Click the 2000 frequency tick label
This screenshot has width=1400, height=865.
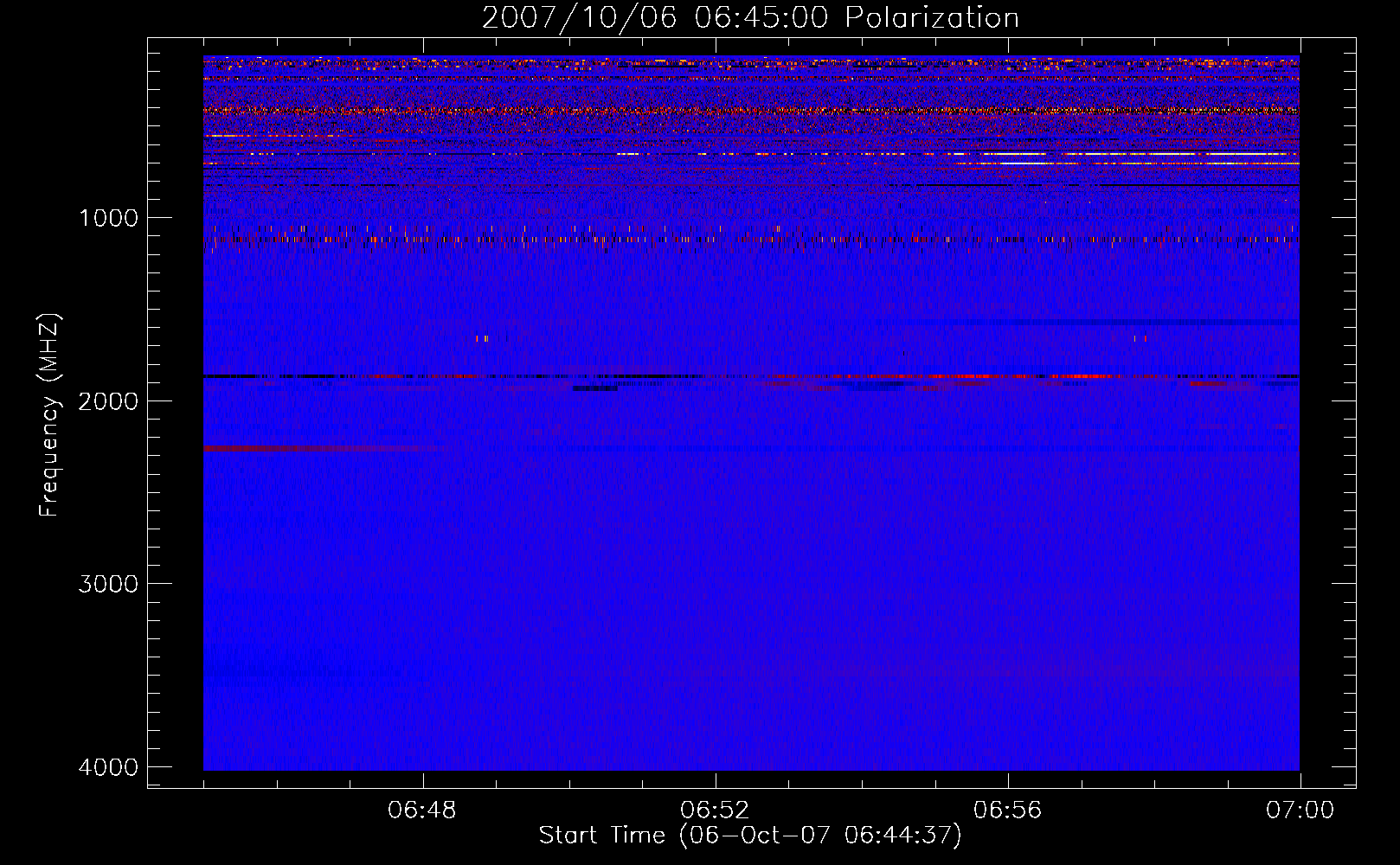tap(108, 400)
